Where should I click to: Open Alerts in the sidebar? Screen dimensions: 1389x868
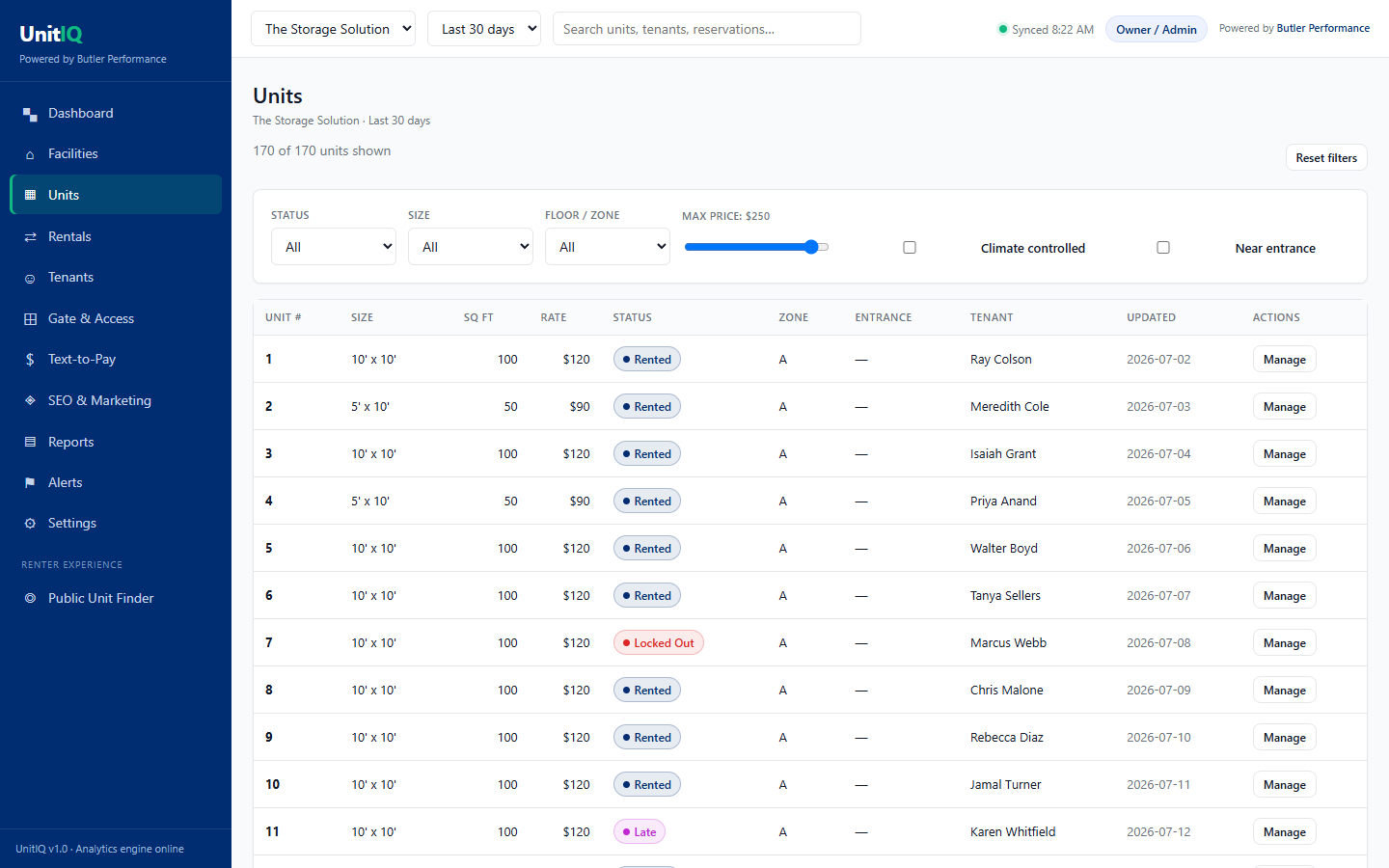(116, 482)
